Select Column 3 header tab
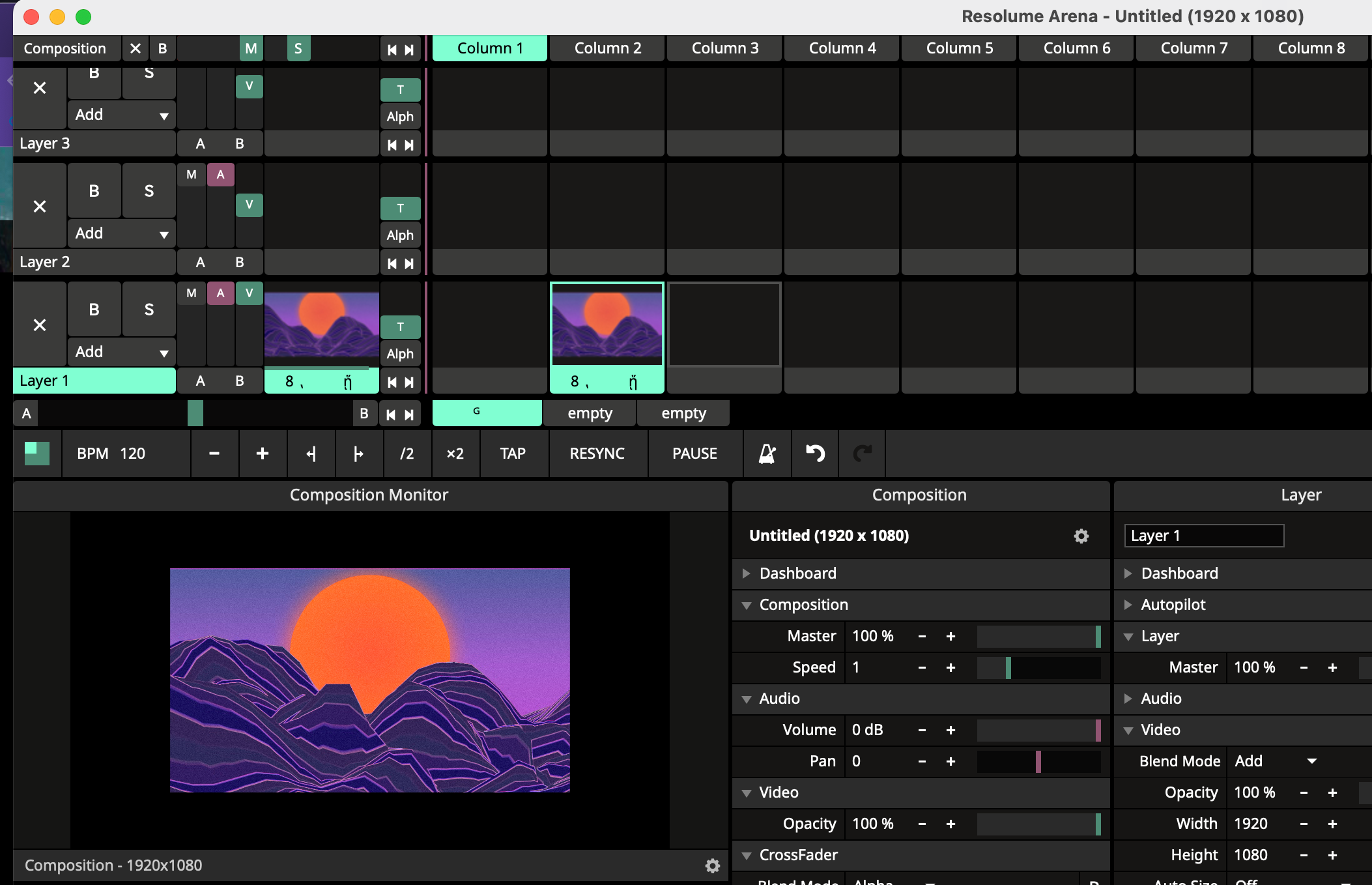This screenshot has width=1372, height=885. (x=724, y=48)
